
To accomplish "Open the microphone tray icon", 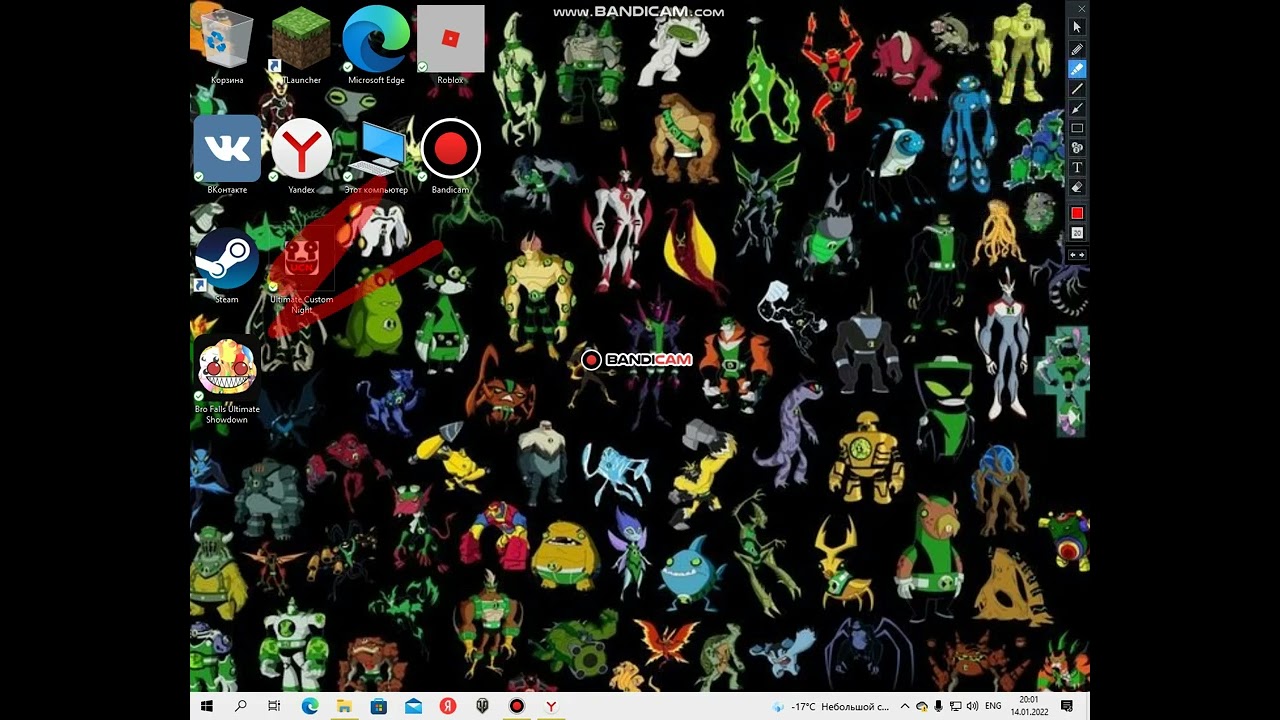I will pyautogui.click(x=938, y=706).
